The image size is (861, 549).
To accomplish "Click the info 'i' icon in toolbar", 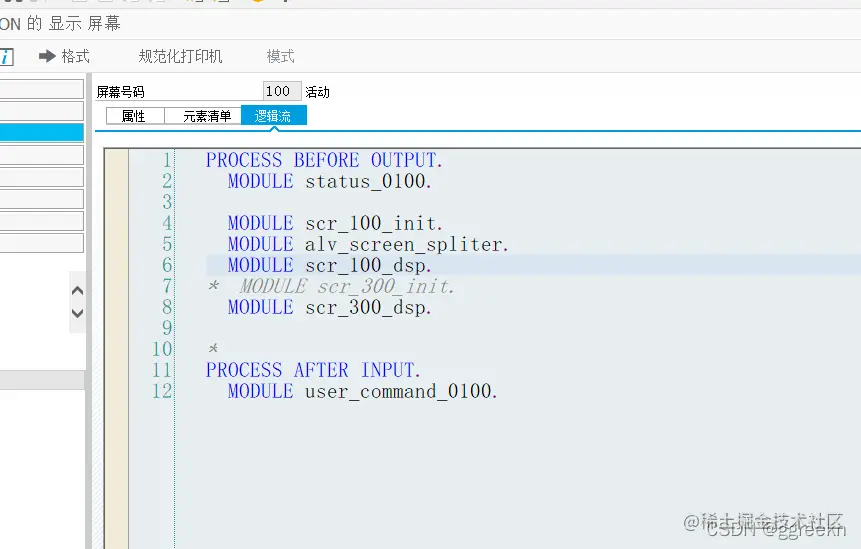I will tap(6, 57).
